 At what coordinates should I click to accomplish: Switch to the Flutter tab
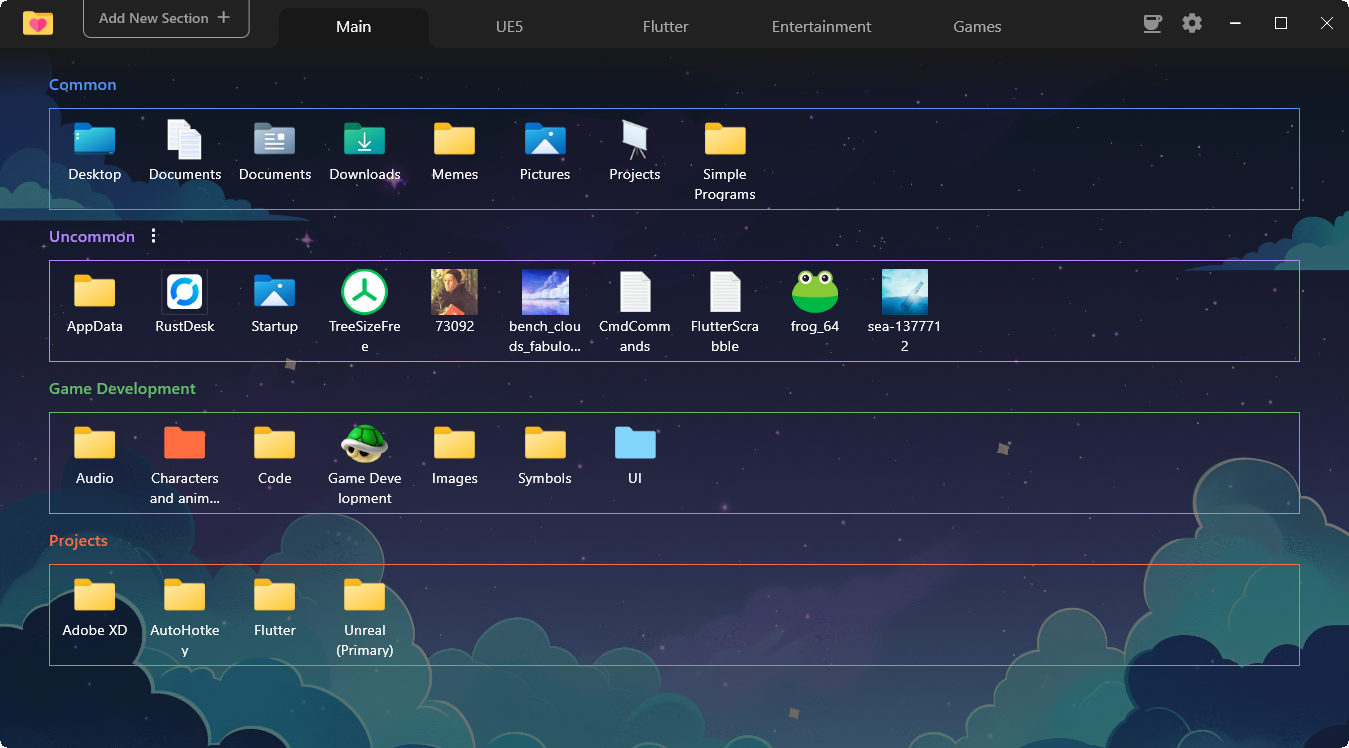coord(666,27)
